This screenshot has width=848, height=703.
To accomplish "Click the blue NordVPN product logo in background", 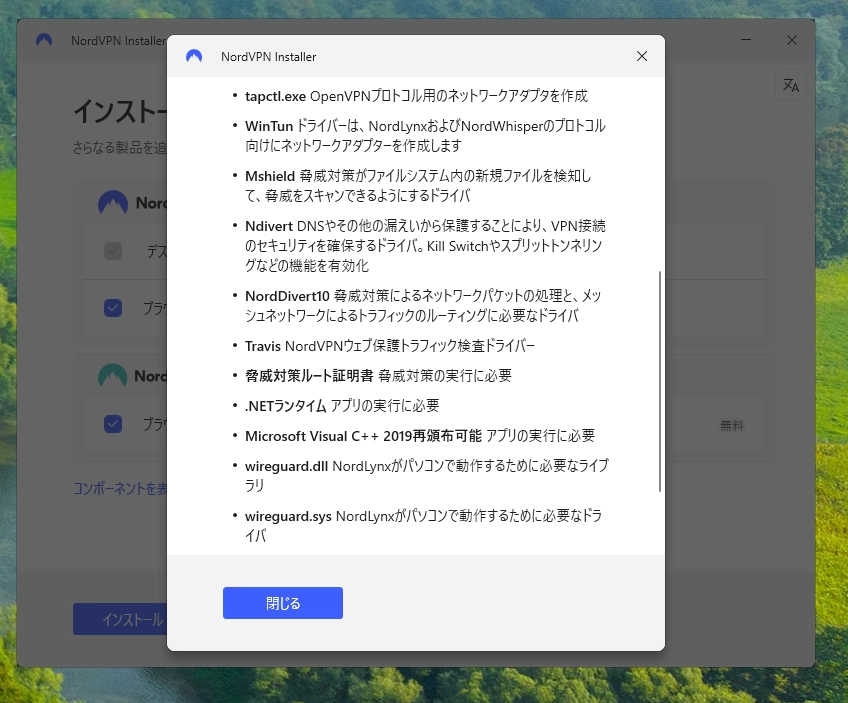I will click(112, 203).
